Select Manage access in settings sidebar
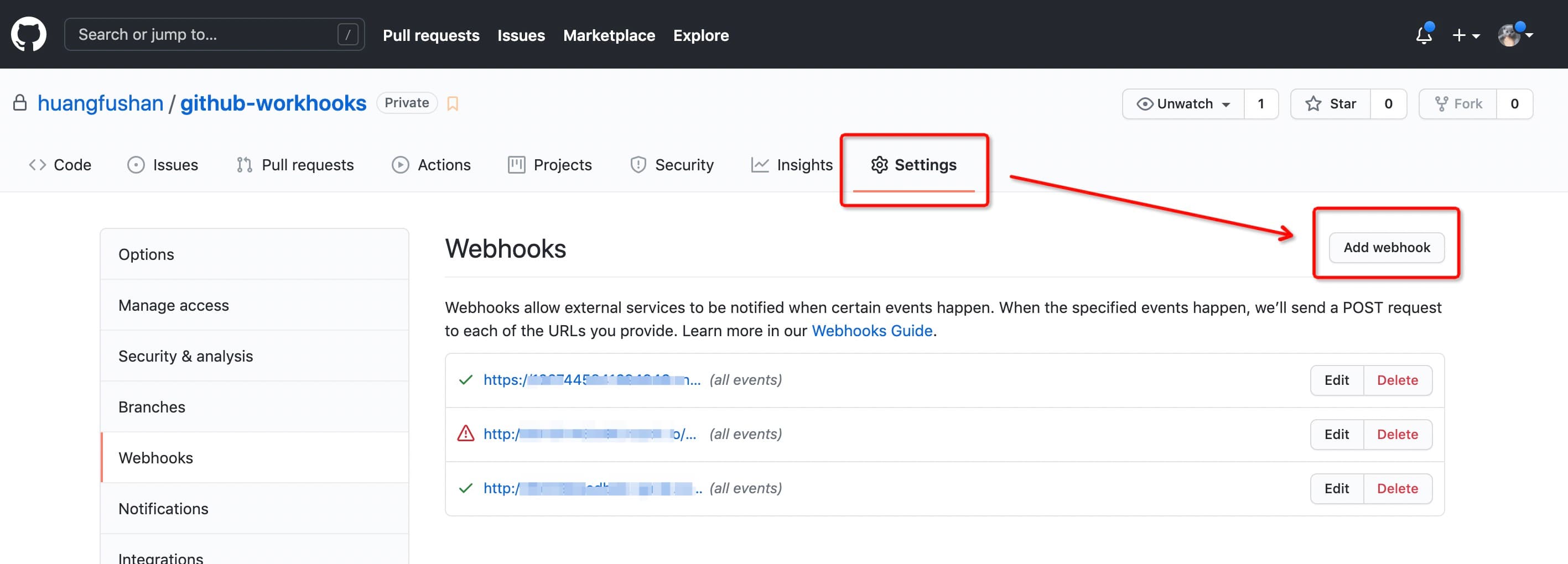Screen dimensions: 1568x564 coord(255,305)
